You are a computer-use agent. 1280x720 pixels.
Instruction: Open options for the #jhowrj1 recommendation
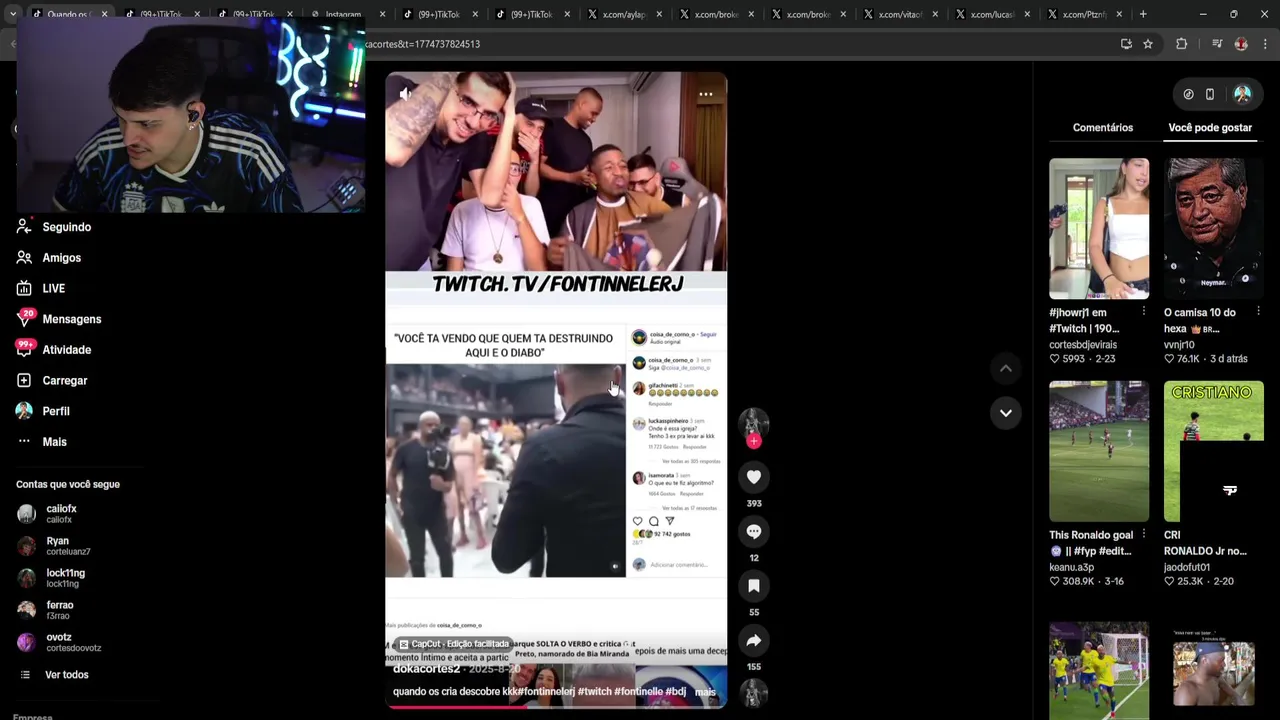(1143, 311)
